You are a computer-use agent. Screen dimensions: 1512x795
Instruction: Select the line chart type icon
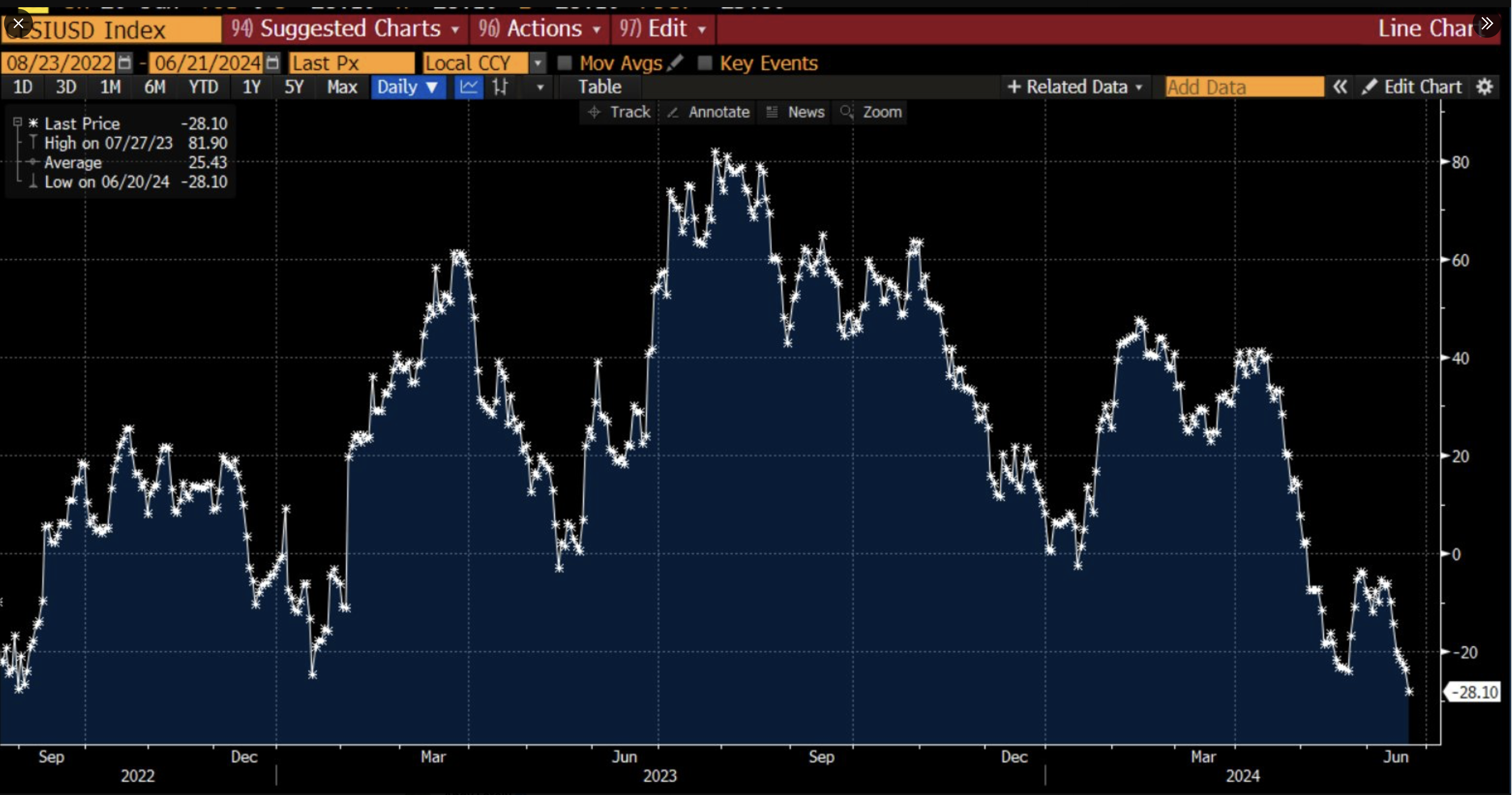(468, 87)
